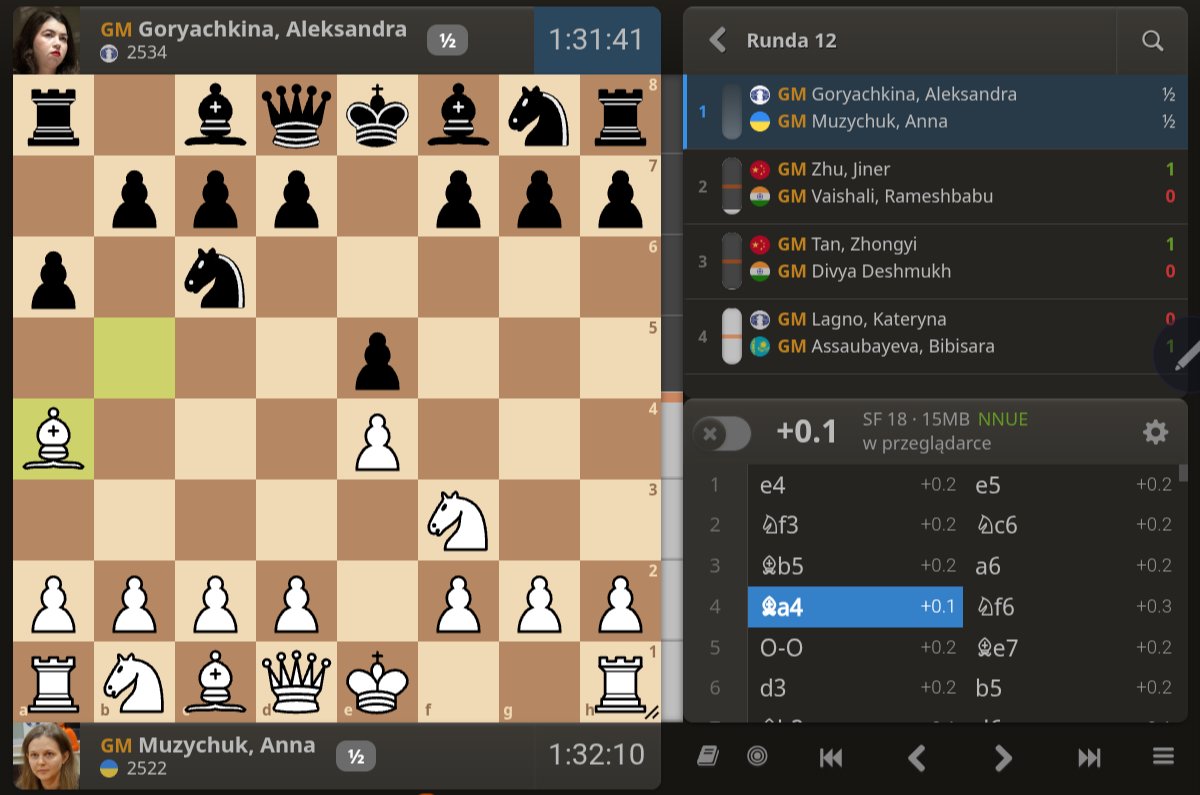Viewport: 1200px width, 795px height.
Task: Click white's move d3 in move list
Action: (855, 688)
